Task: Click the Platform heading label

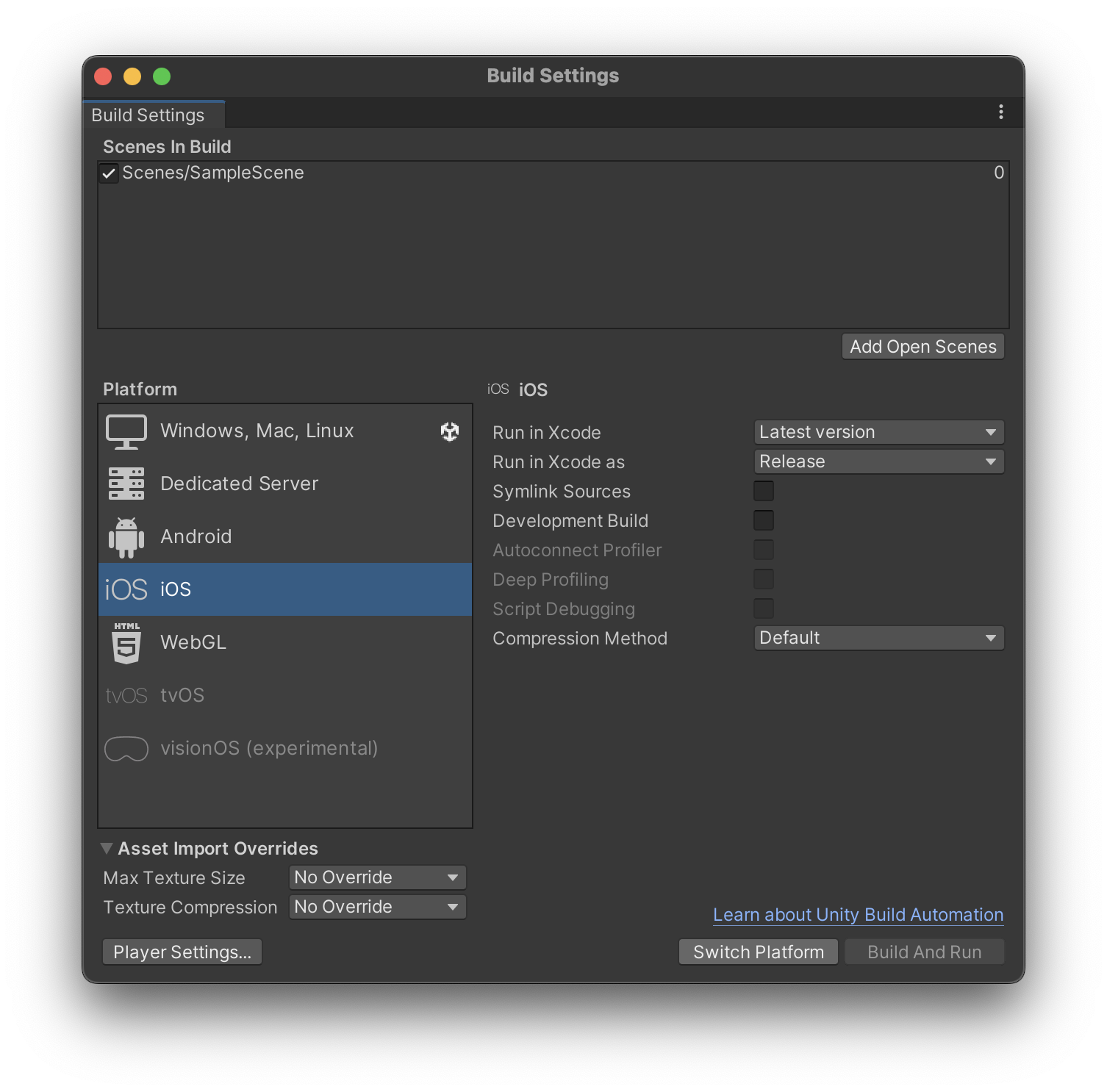Action: [x=140, y=389]
